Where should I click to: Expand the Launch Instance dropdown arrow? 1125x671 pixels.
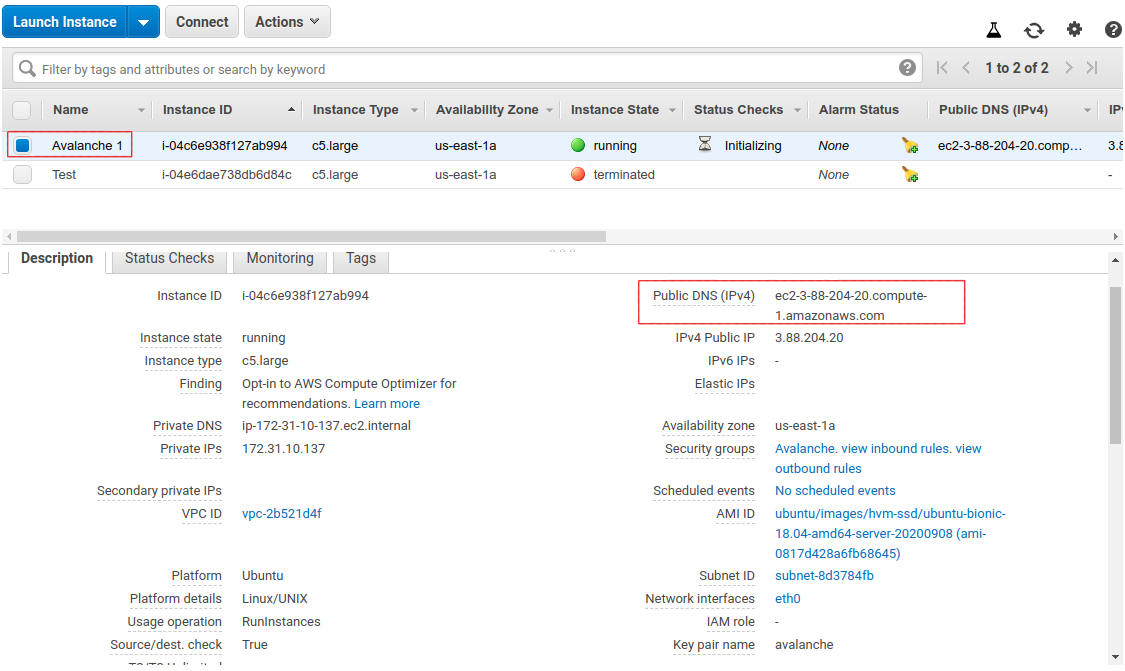141,21
